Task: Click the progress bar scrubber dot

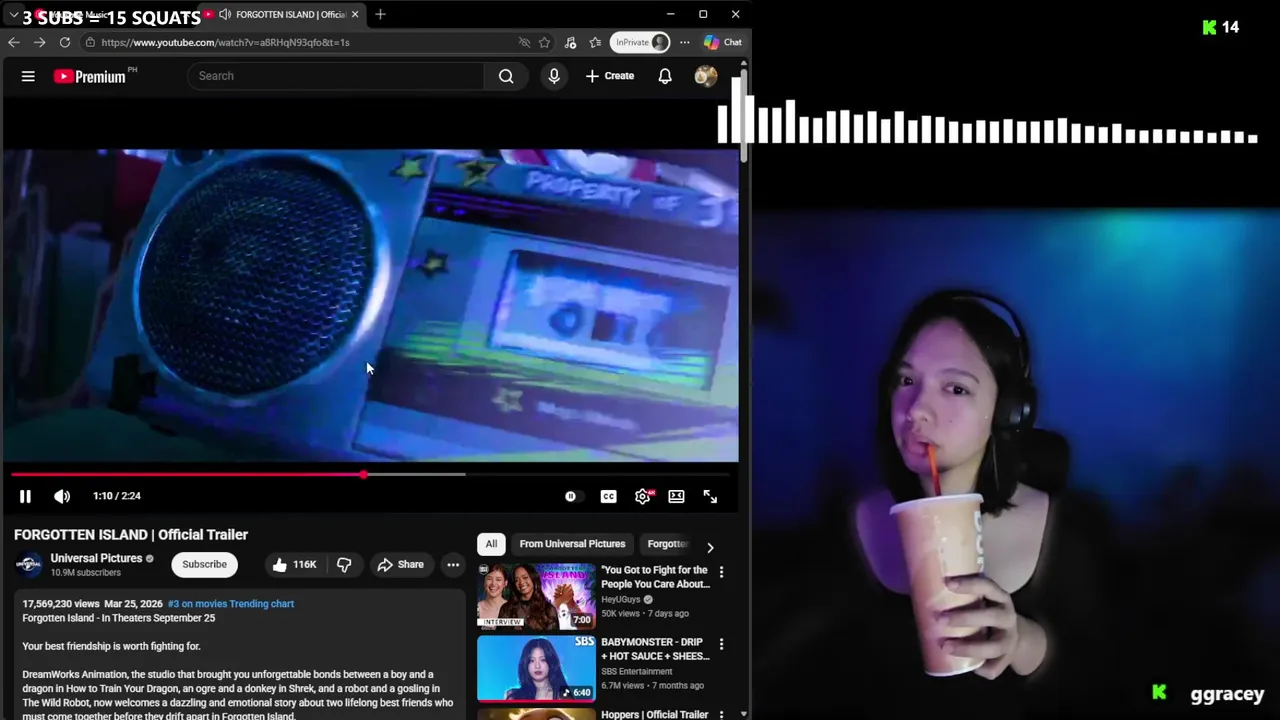Action: 364,474
